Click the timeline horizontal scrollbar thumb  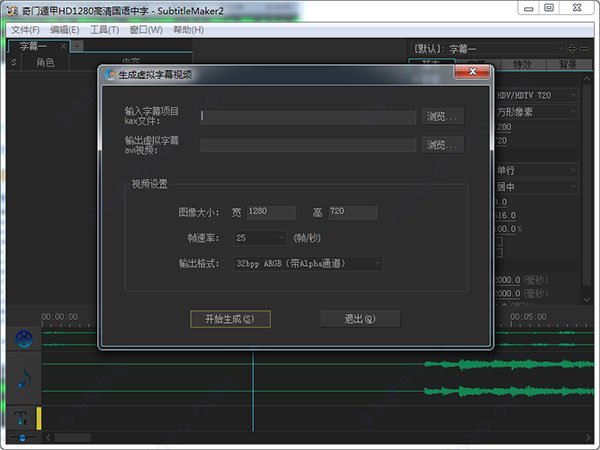(x=72, y=437)
